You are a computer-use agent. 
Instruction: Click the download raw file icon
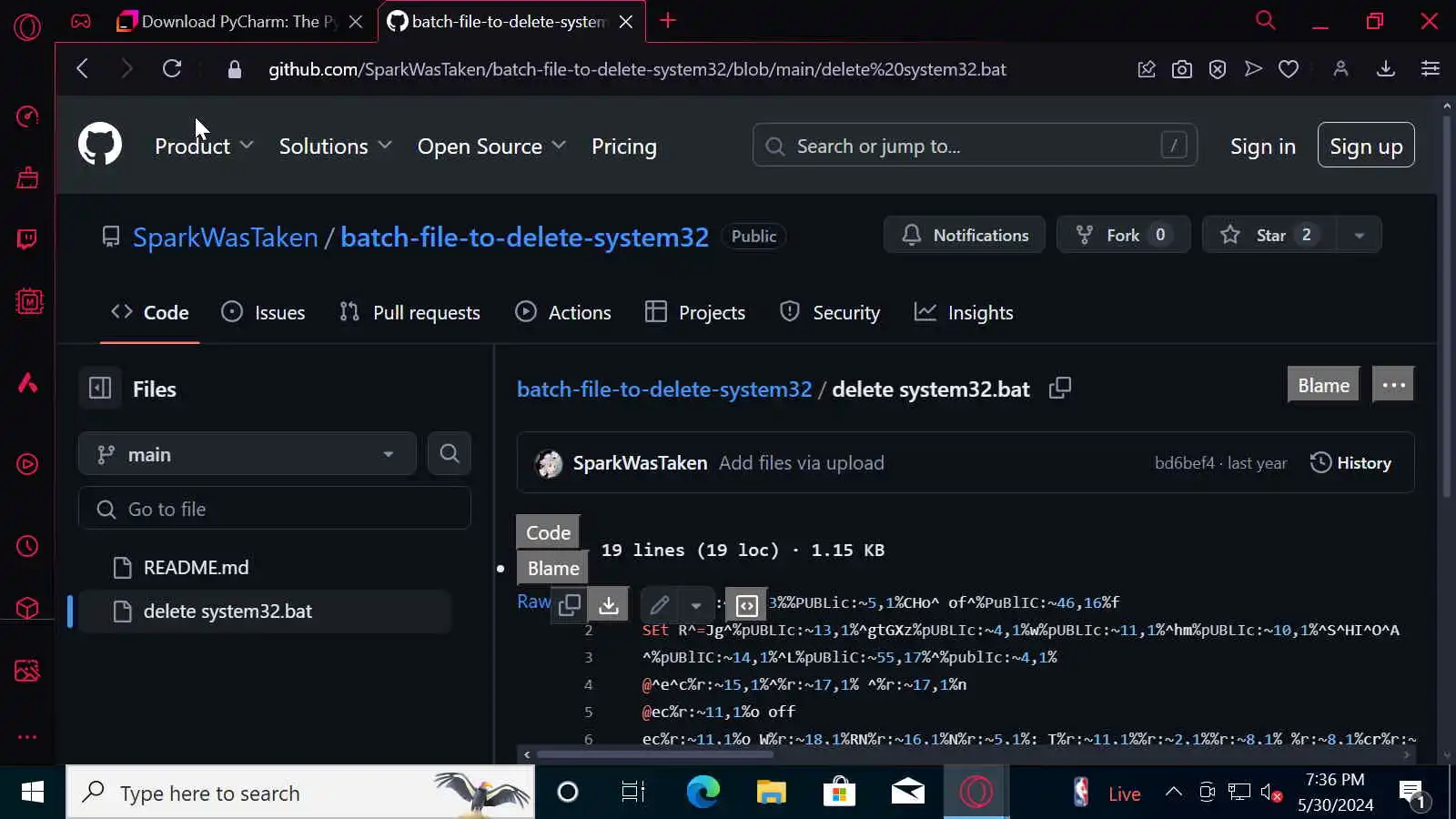[609, 604]
